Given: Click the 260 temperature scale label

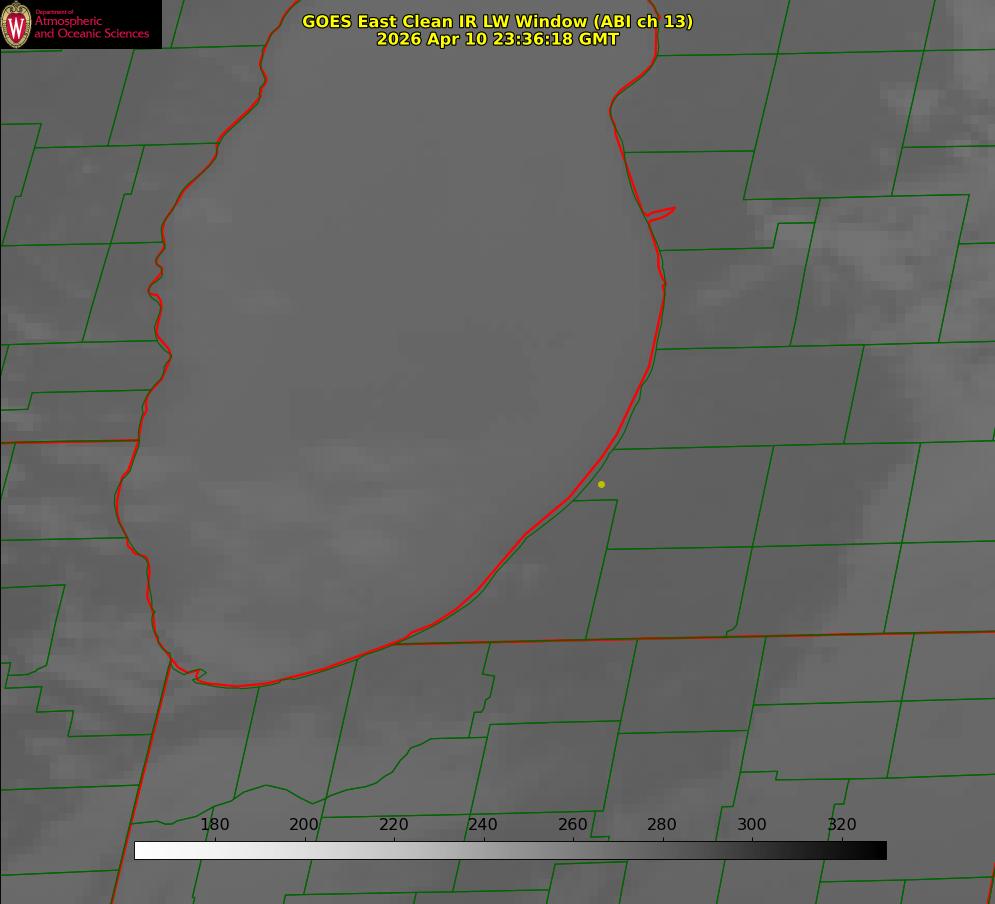Looking at the screenshot, I should point(572,824).
